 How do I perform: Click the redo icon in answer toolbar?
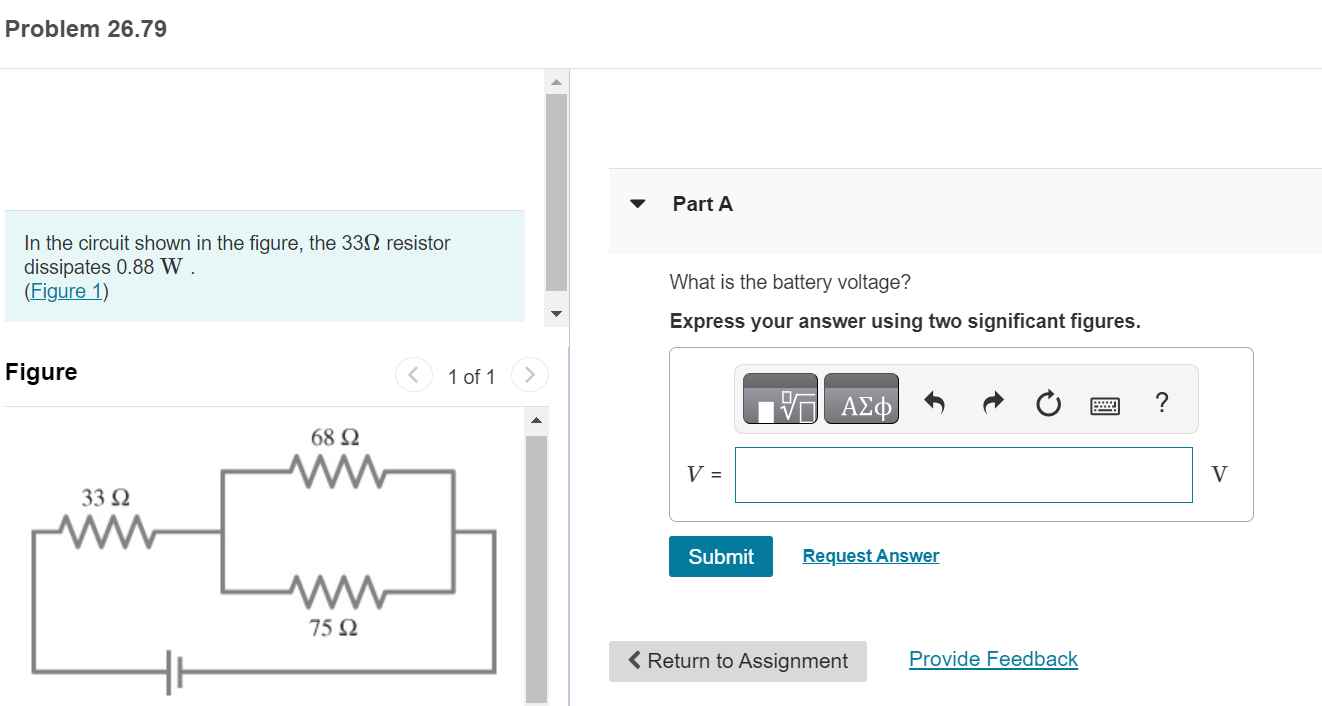tap(991, 401)
